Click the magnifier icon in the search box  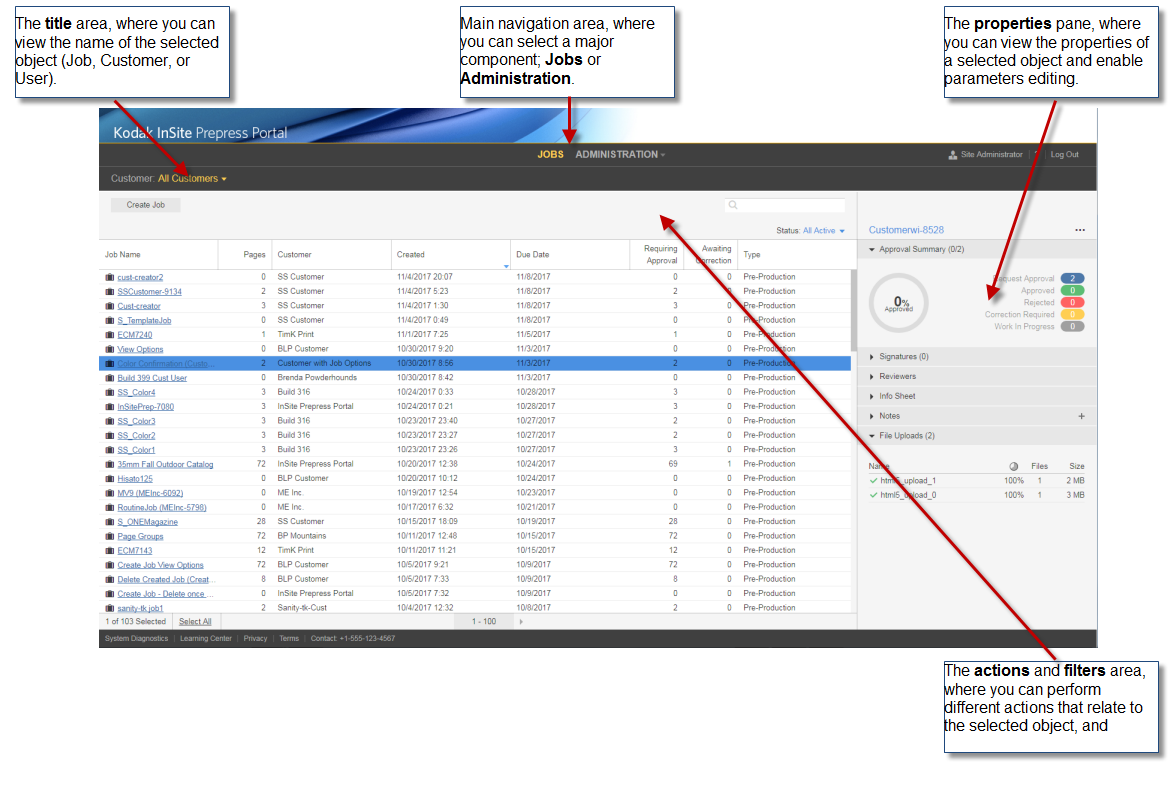[x=734, y=205]
